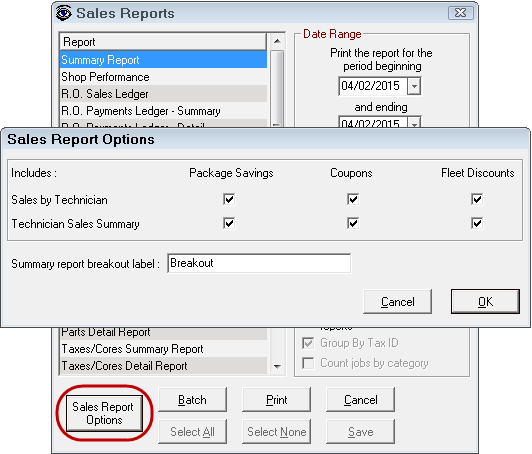Click the report list scroll down arrow

tap(277, 366)
